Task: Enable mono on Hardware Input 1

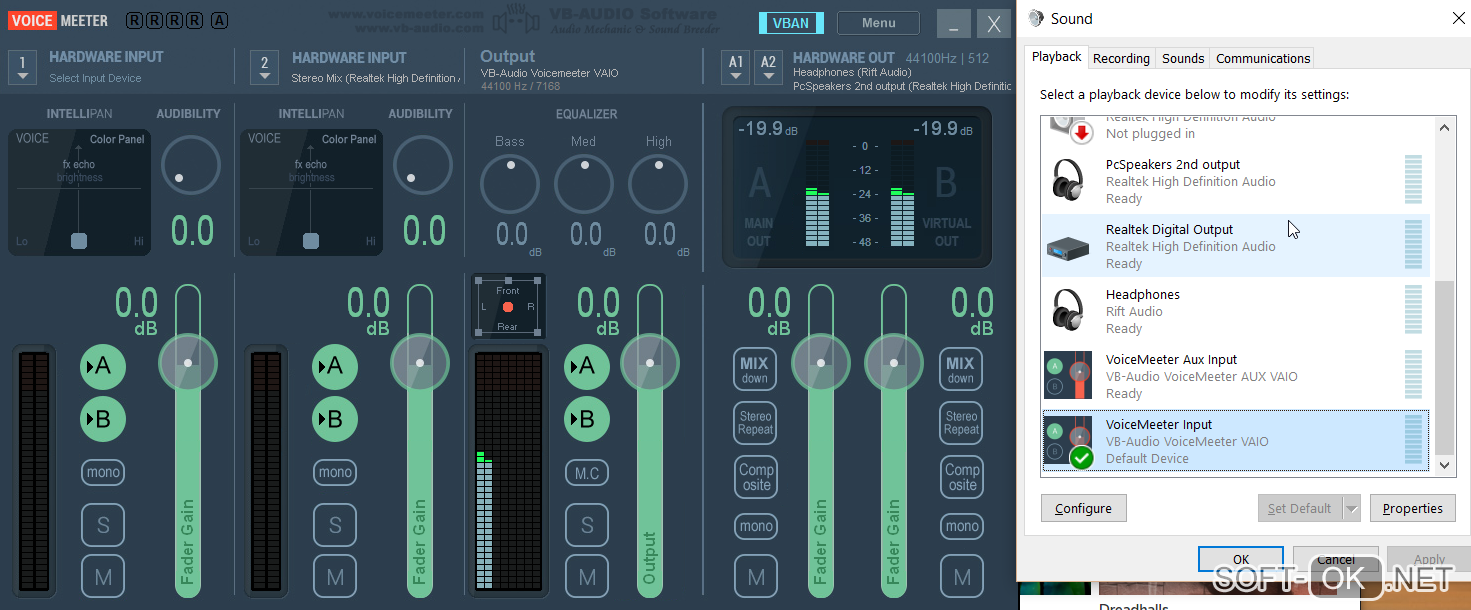Action: tap(103, 472)
